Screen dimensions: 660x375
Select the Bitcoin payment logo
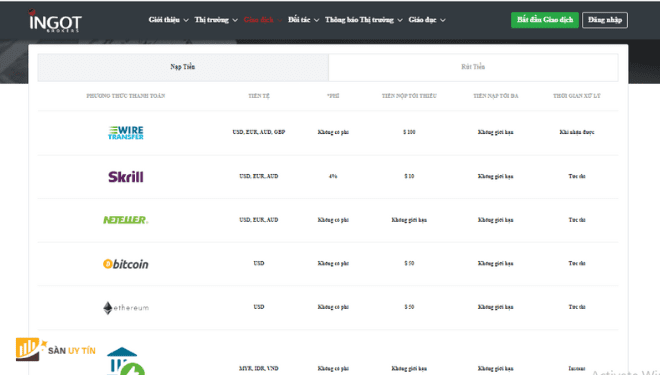[125, 264]
